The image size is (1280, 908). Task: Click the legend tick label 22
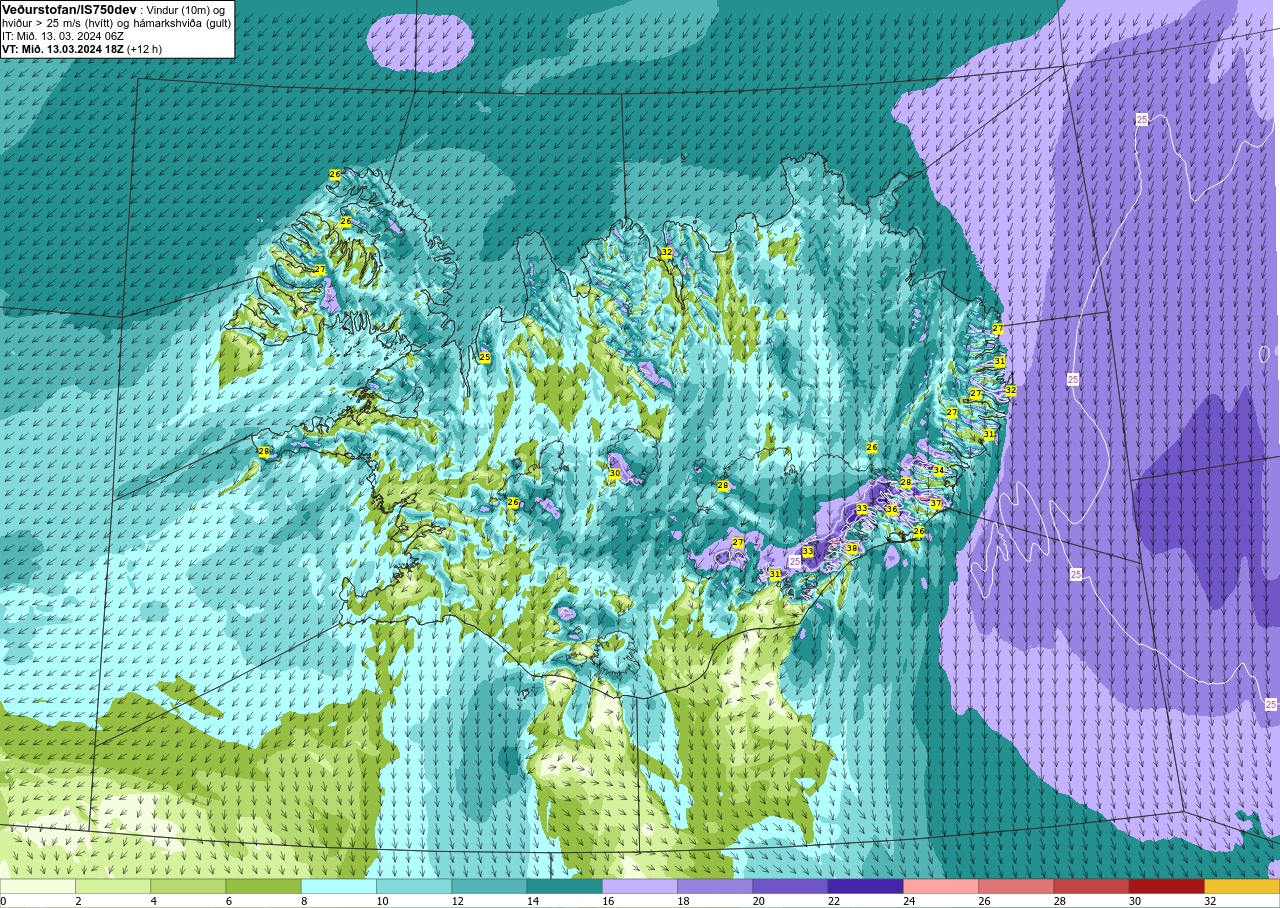coord(833,901)
